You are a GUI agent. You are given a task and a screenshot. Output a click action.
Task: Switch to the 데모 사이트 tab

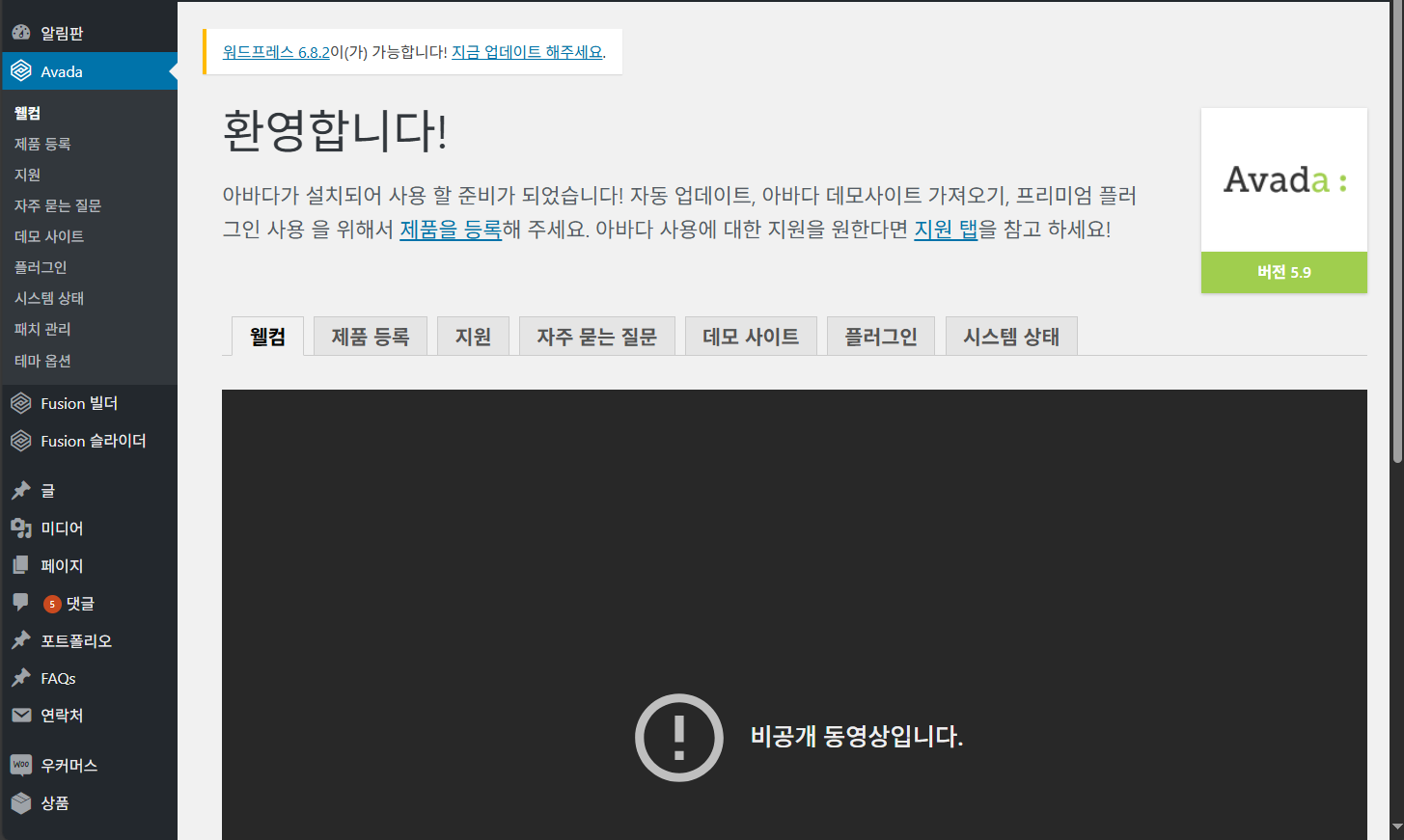point(751,337)
